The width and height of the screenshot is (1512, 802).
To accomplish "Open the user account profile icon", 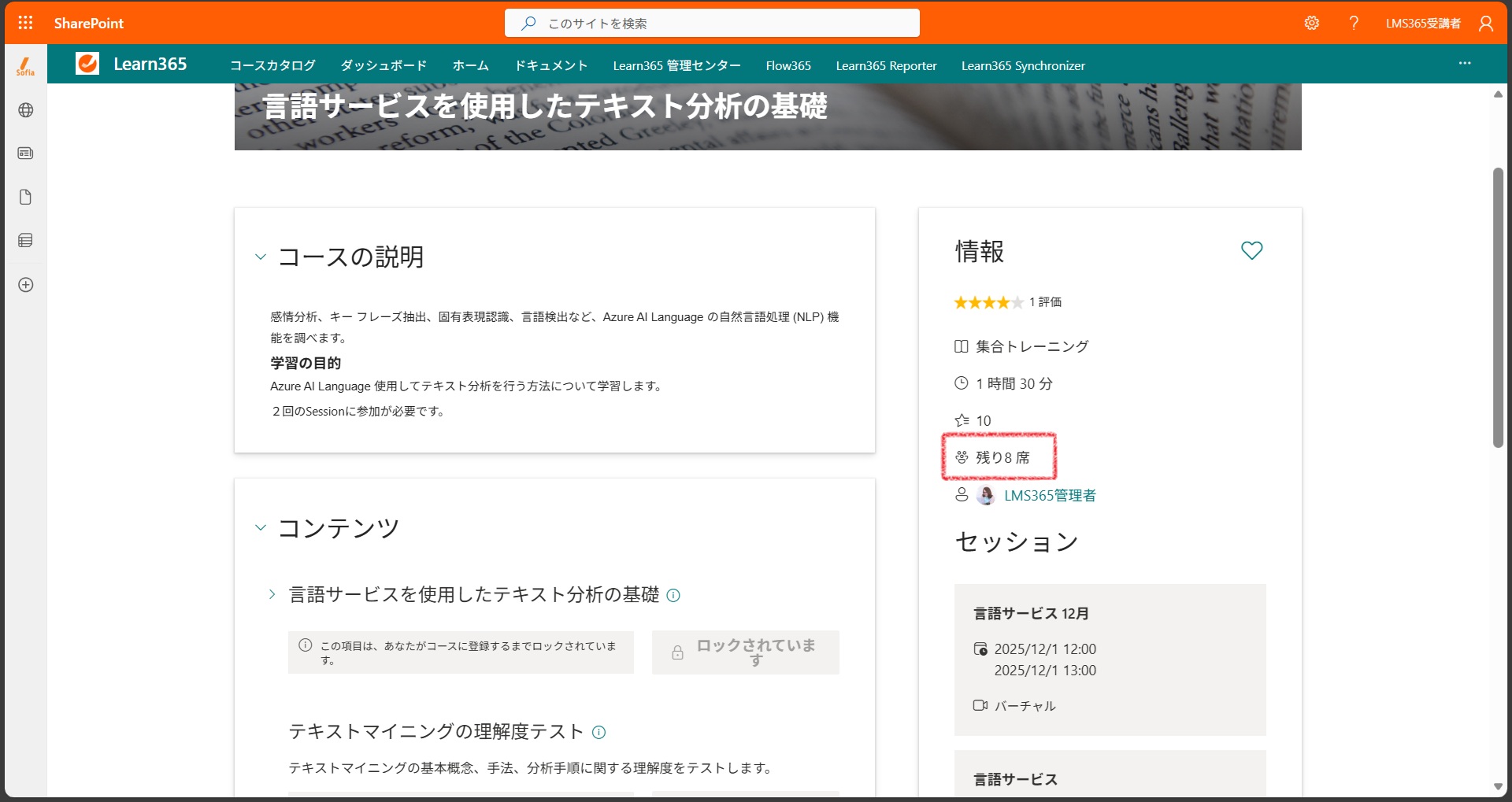I will click(1486, 23).
